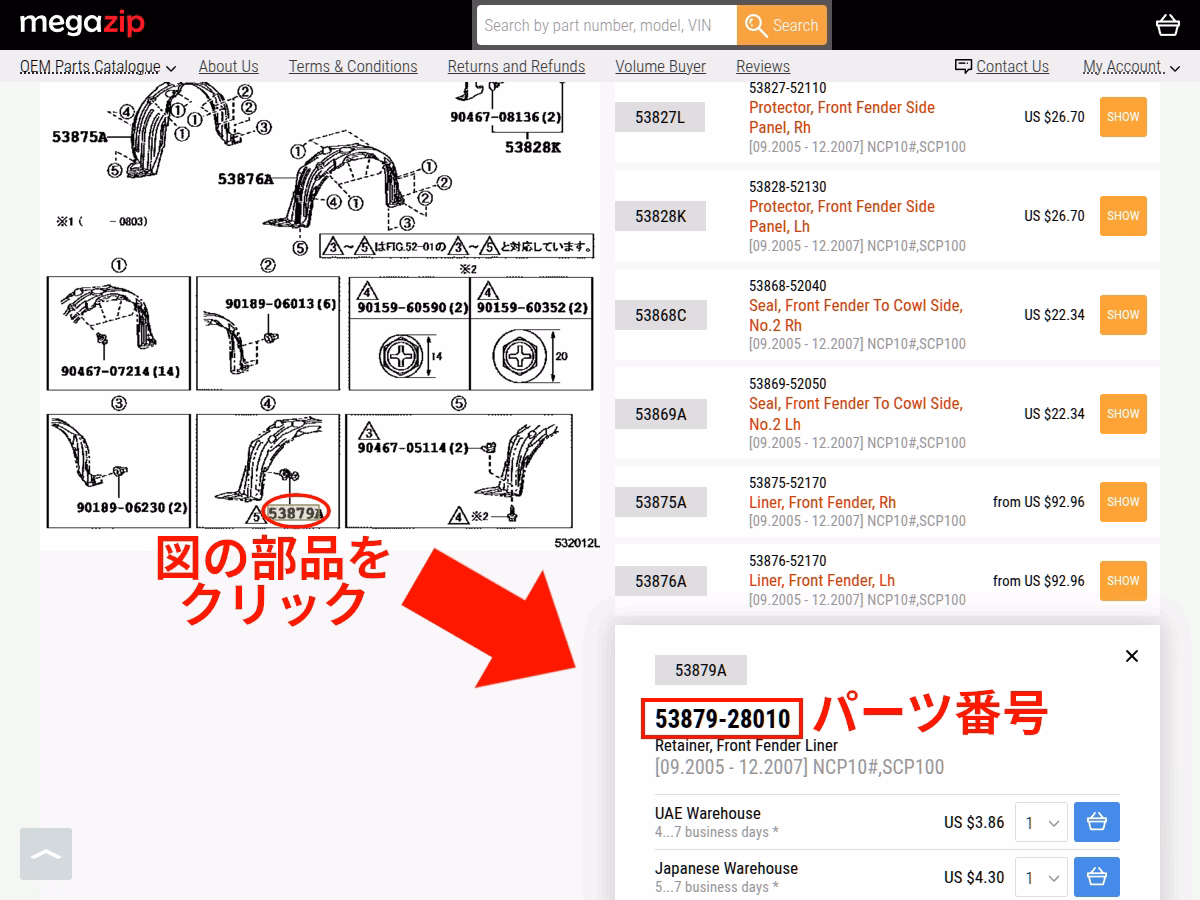
Task: Show prices for part 53869A
Action: 1123,414
